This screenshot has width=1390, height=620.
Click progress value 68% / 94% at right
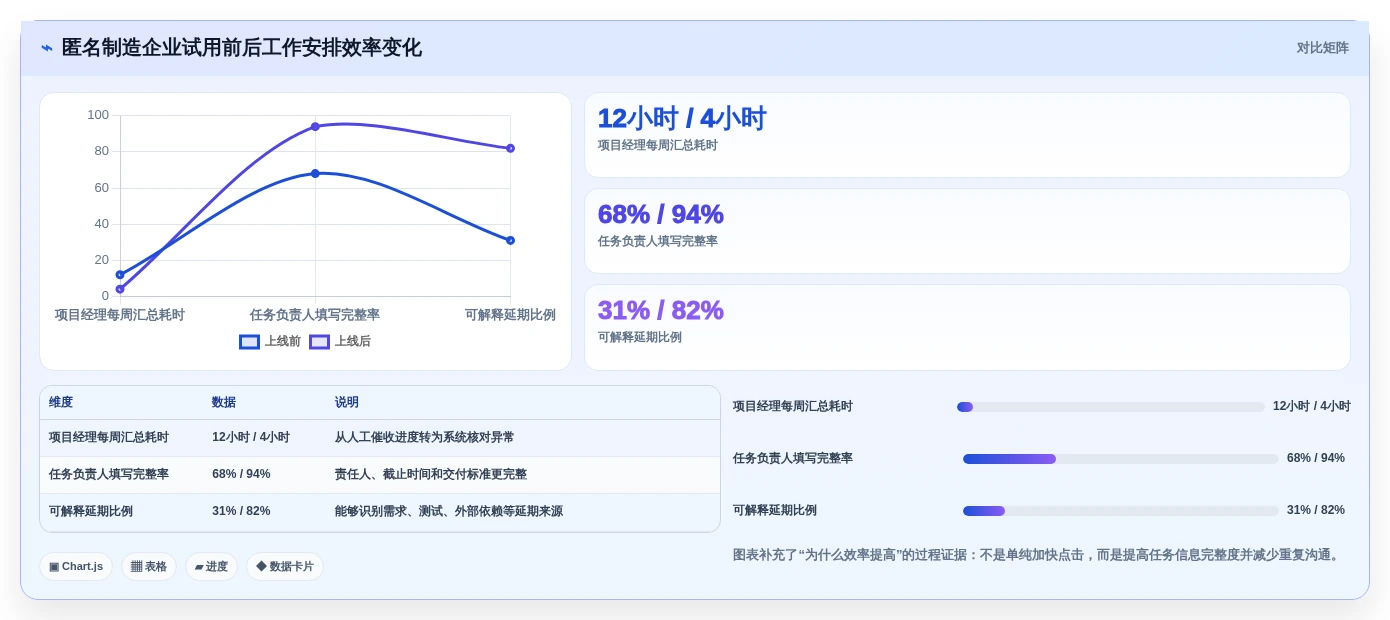coord(1316,459)
